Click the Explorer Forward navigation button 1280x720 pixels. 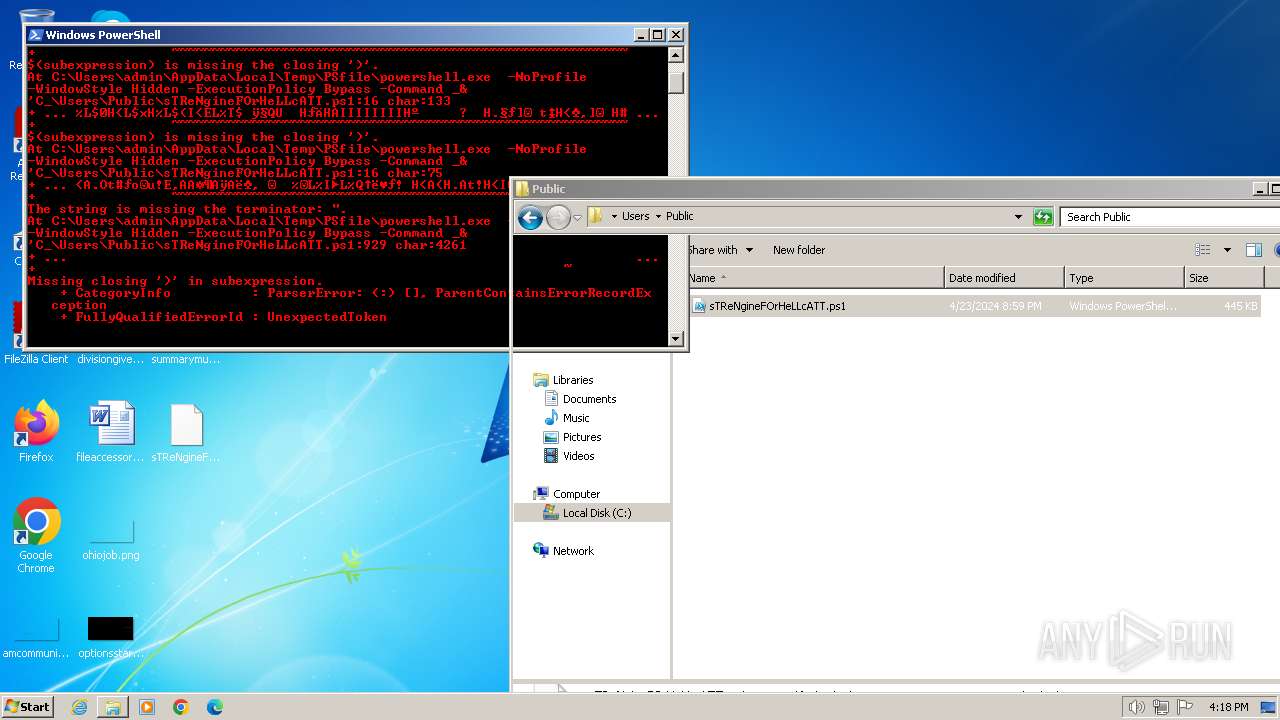point(558,217)
